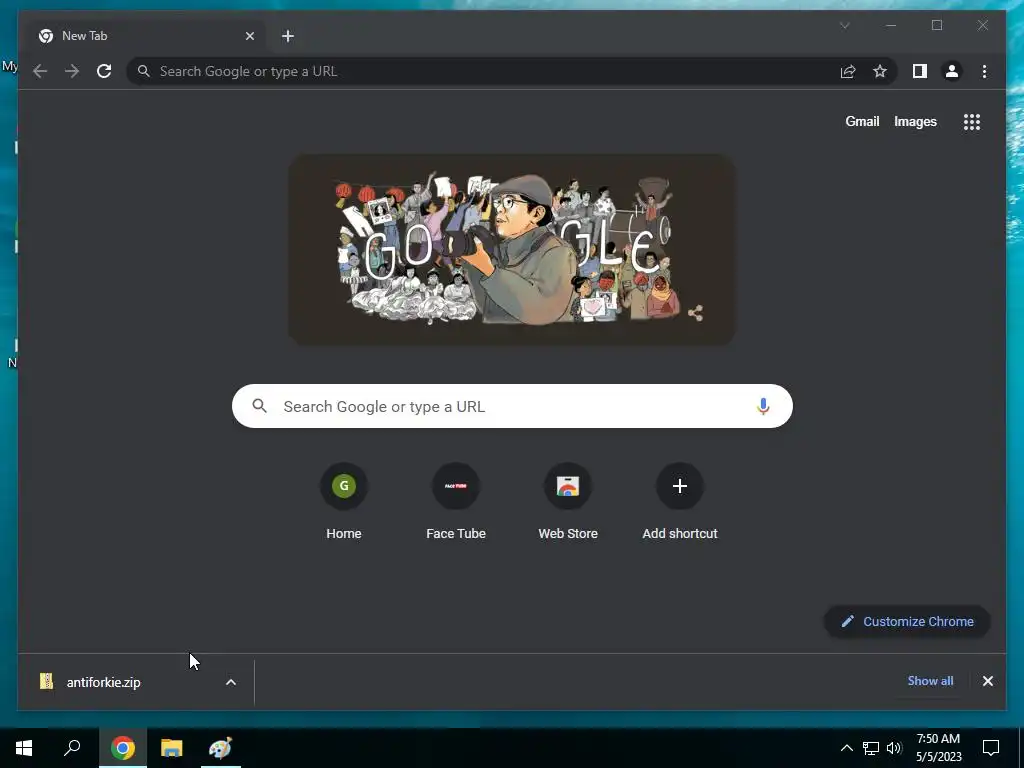This screenshot has width=1024, height=768.
Task: Open the Chrome three-dot menu
Action: pos(984,71)
